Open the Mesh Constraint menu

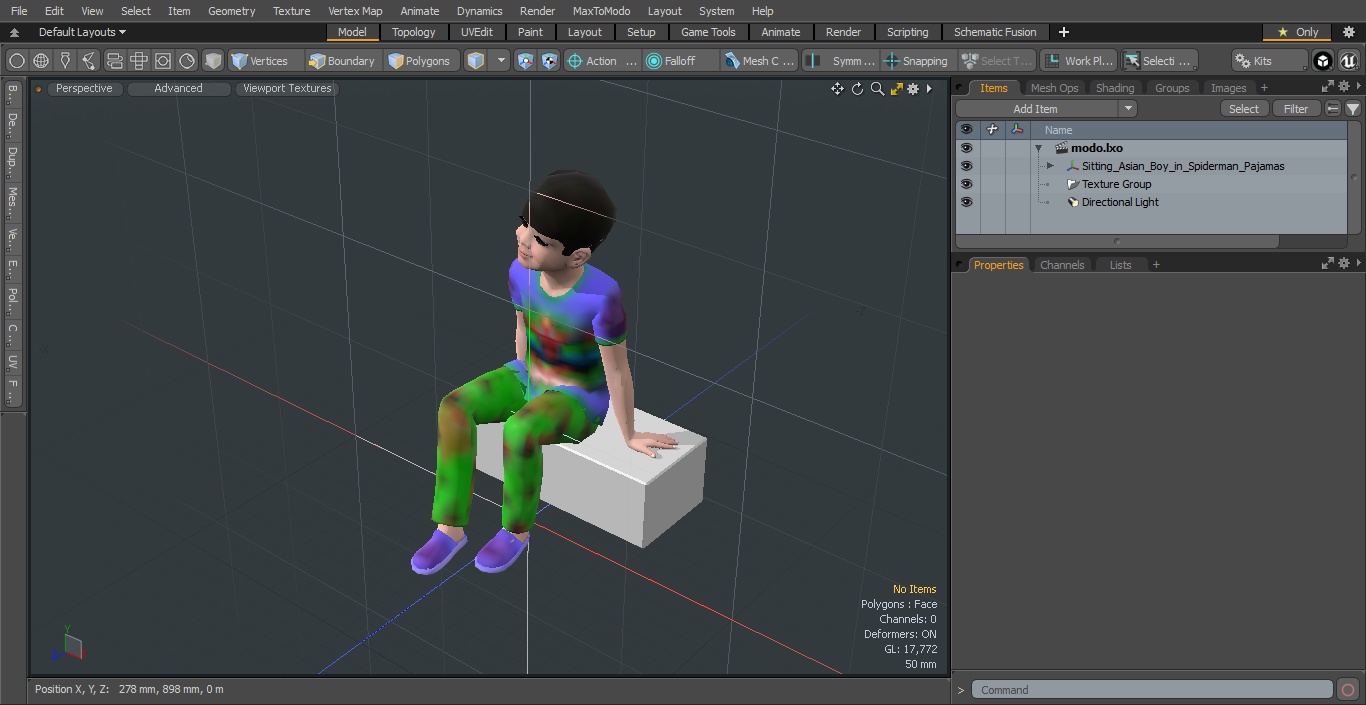click(759, 61)
